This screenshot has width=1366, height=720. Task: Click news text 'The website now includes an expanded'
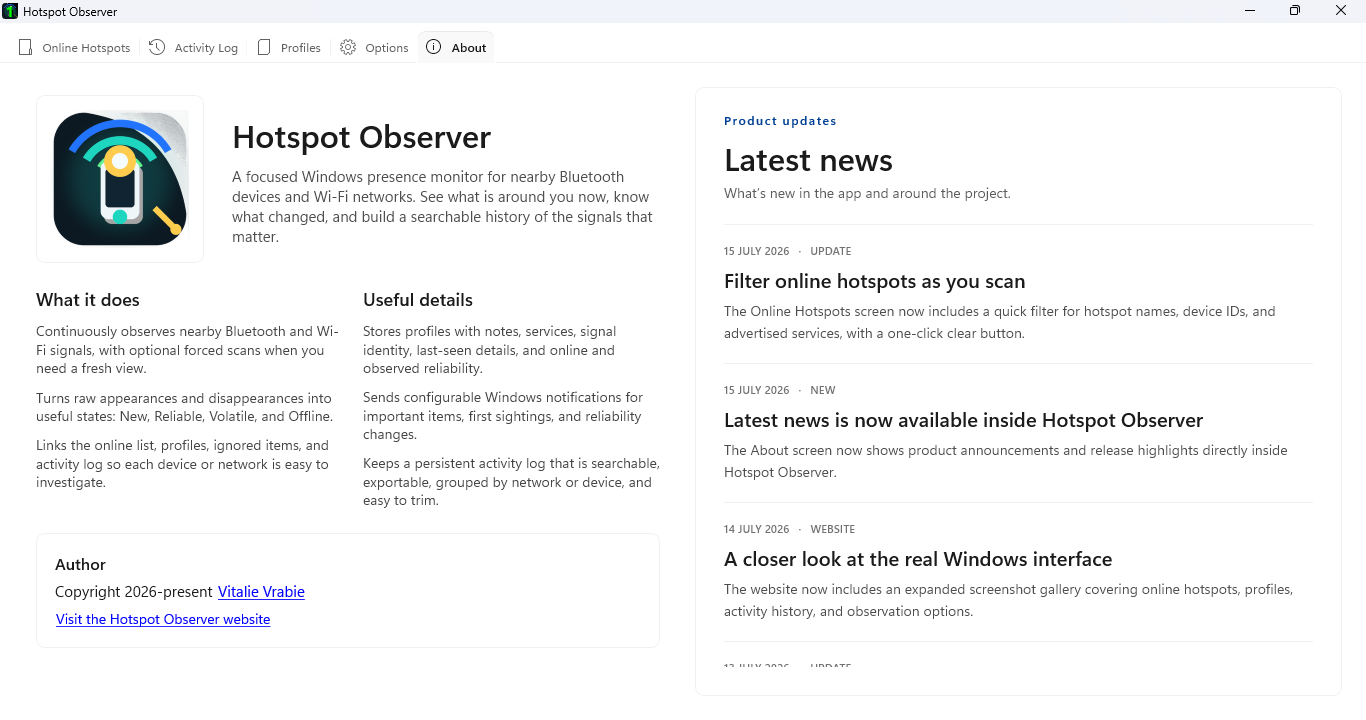pos(1008,600)
